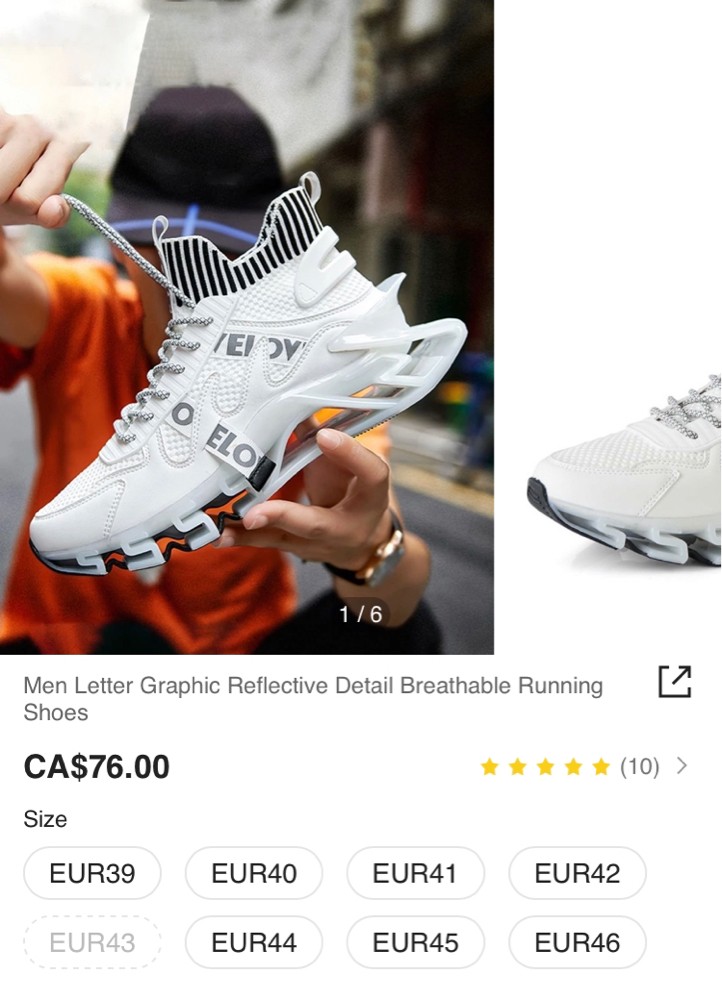Pick size EUR44

pyautogui.click(x=254, y=942)
